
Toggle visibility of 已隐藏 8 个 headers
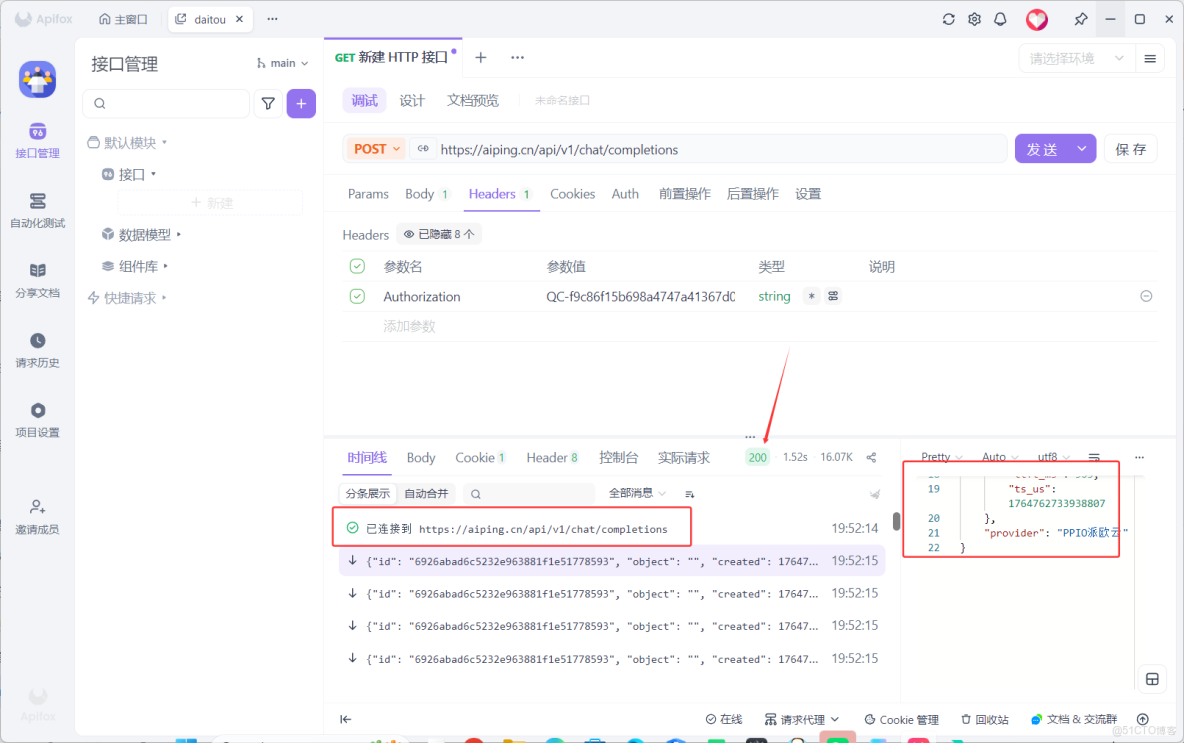[x=438, y=234]
